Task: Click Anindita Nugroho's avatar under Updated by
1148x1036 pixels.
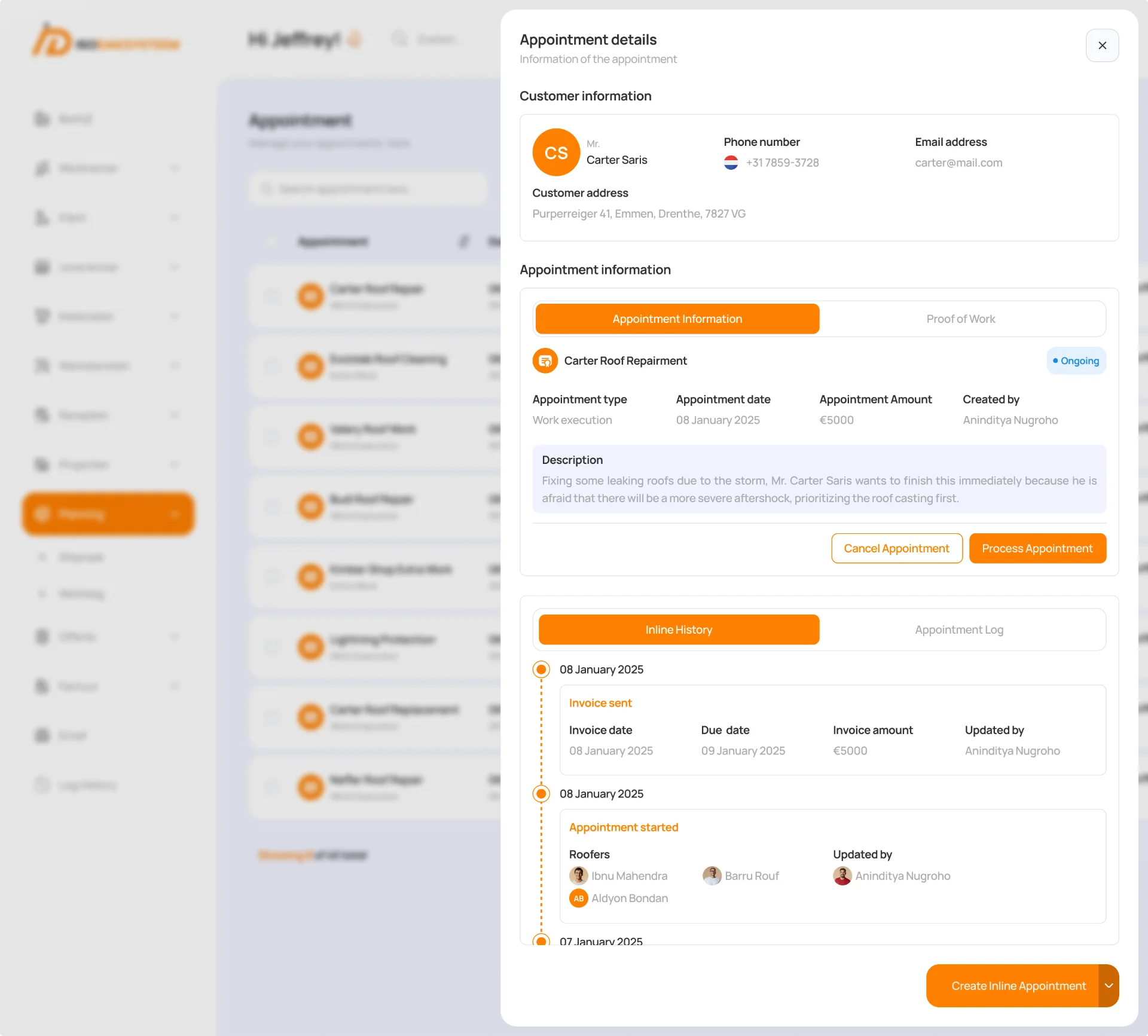Action: click(x=842, y=876)
